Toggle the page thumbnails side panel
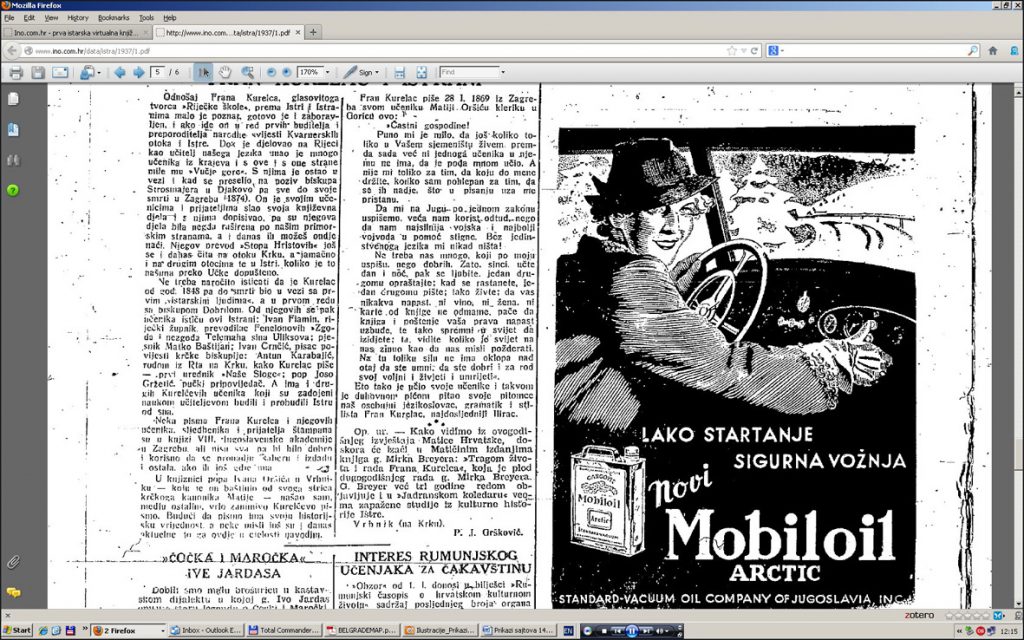This screenshot has width=1024, height=640. pos(13,99)
